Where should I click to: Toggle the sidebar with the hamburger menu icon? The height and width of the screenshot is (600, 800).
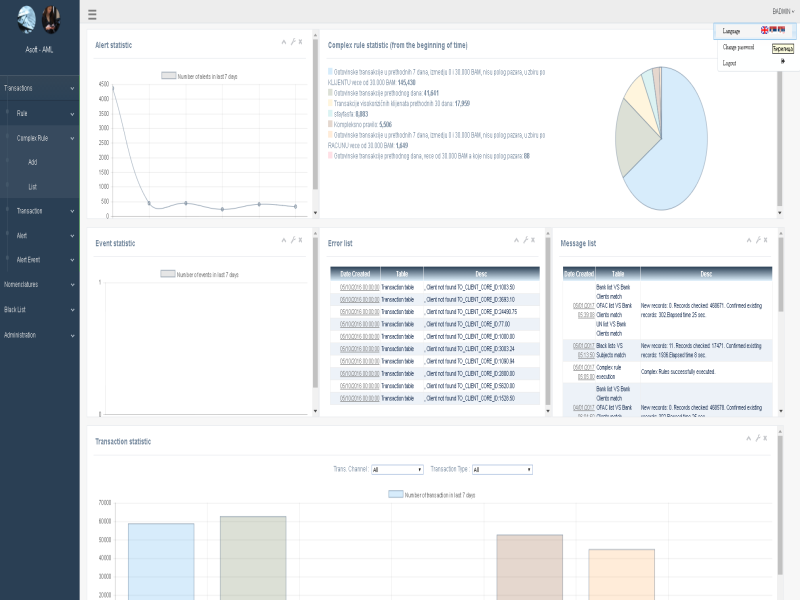92,14
